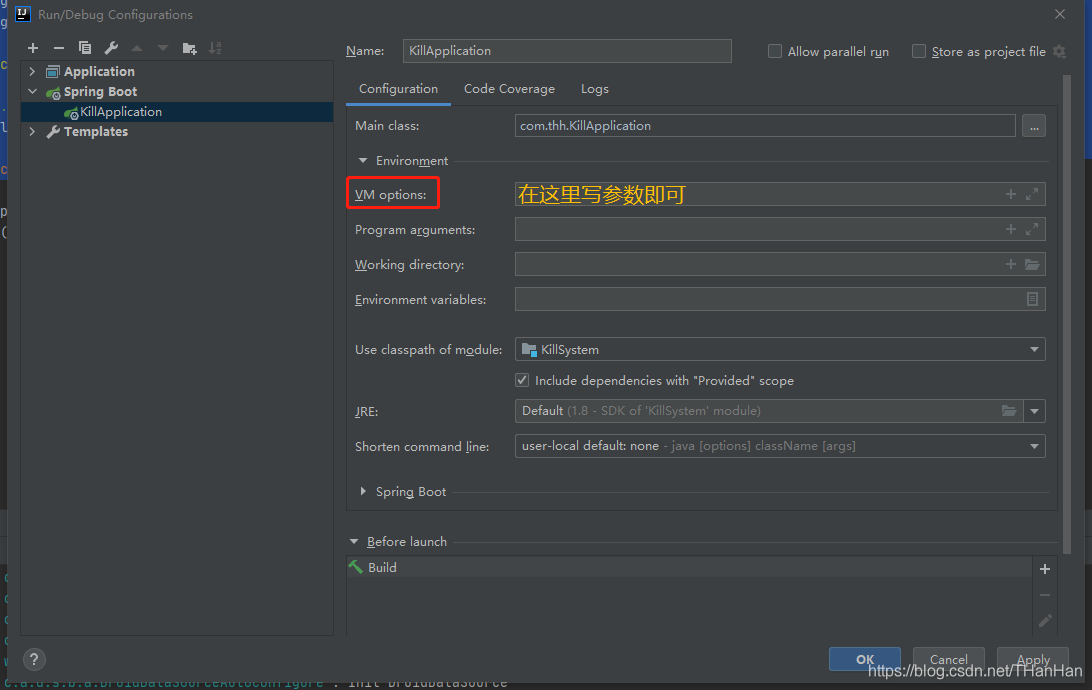Close the Run/Debug Configurations dialog

1059,14
